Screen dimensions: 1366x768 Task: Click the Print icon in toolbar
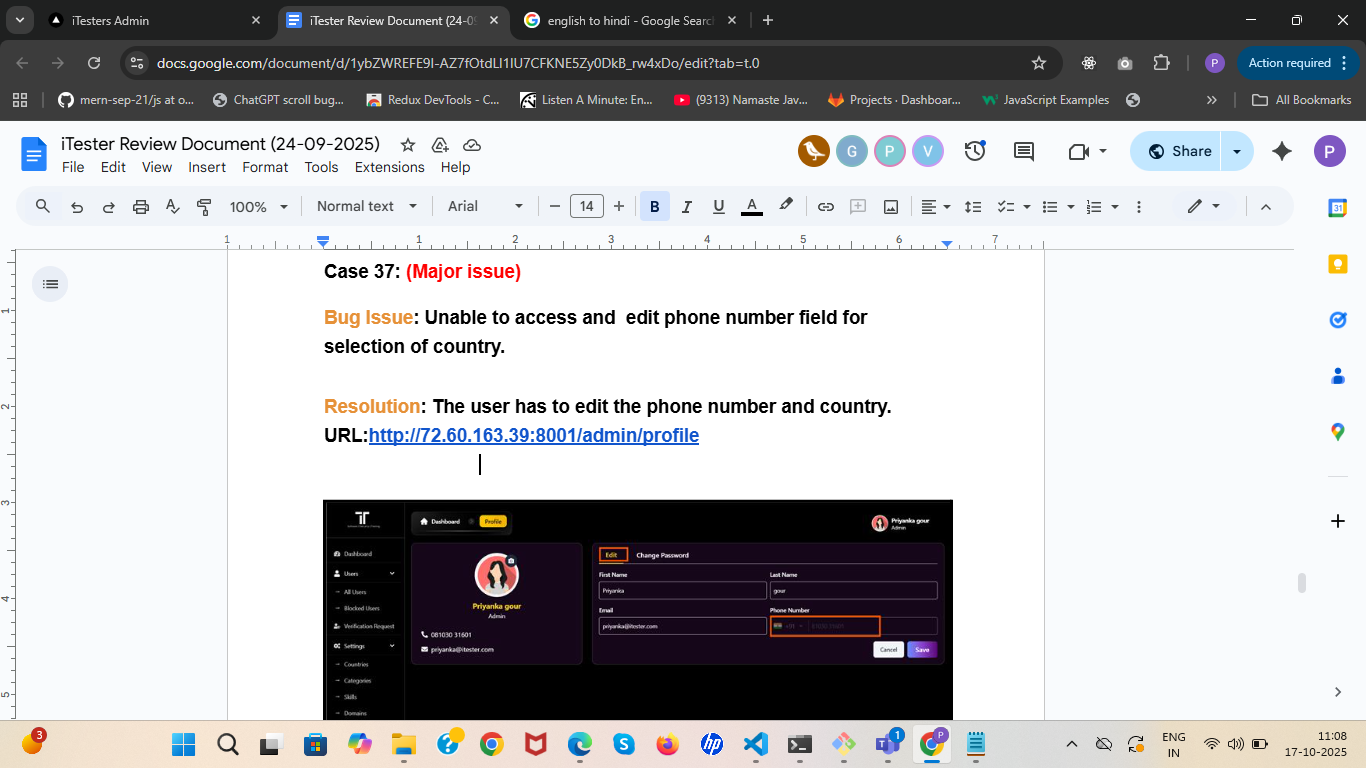click(x=141, y=207)
